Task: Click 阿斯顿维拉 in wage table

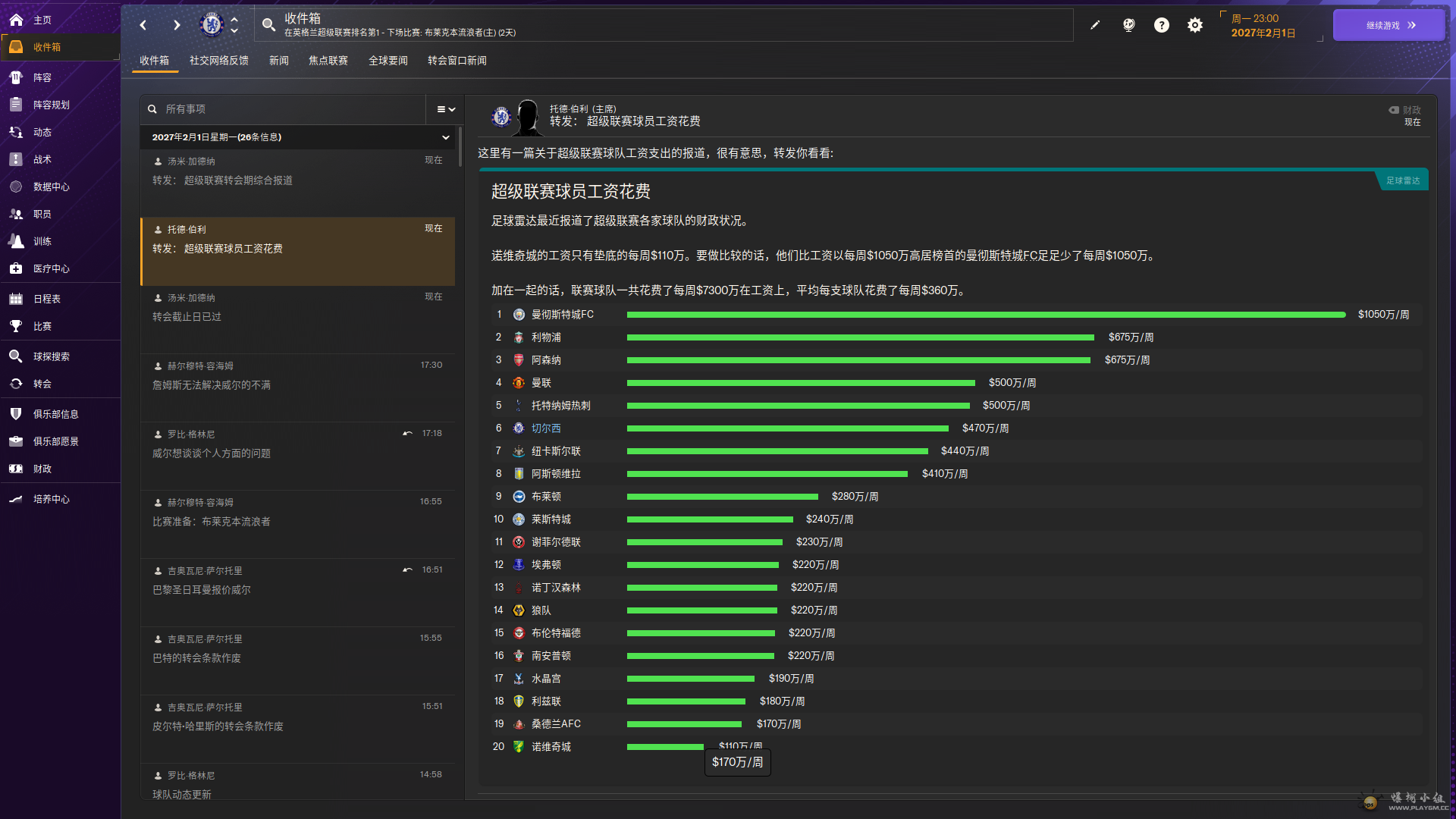Action: (556, 474)
